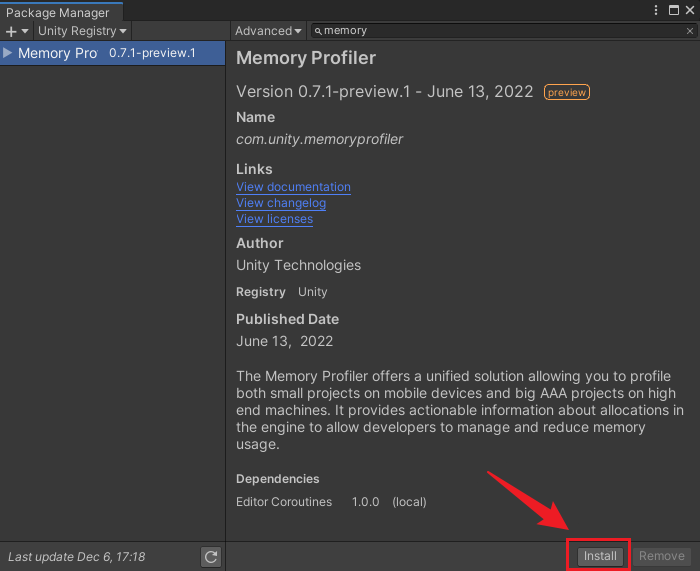This screenshot has height=571, width=700.
Task: Click the Editor Coroutines dependency entry
Action: pos(284,502)
